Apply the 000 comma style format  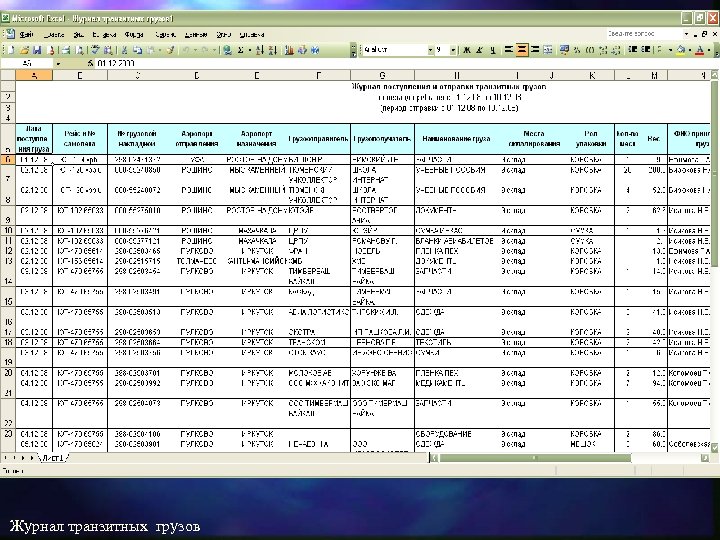pyautogui.click(x=590, y=50)
